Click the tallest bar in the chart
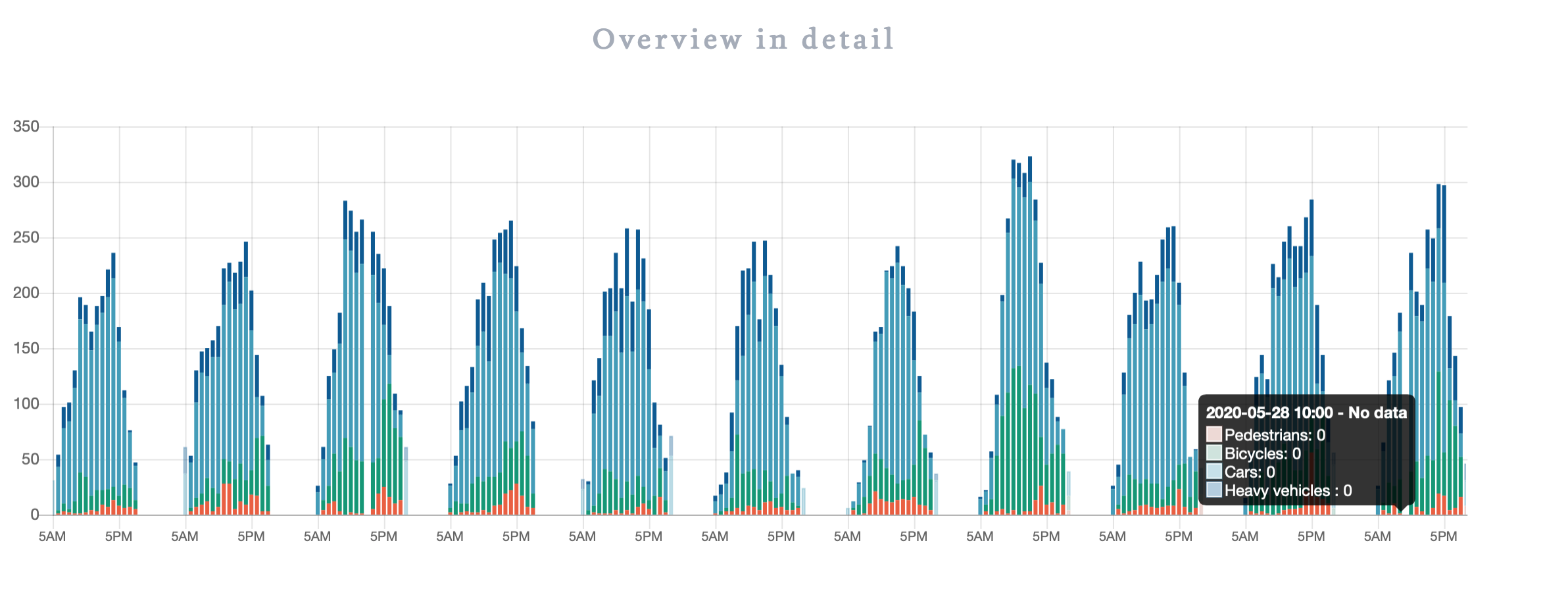Screen dimensions: 1568x591 click(x=1030, y=336)
